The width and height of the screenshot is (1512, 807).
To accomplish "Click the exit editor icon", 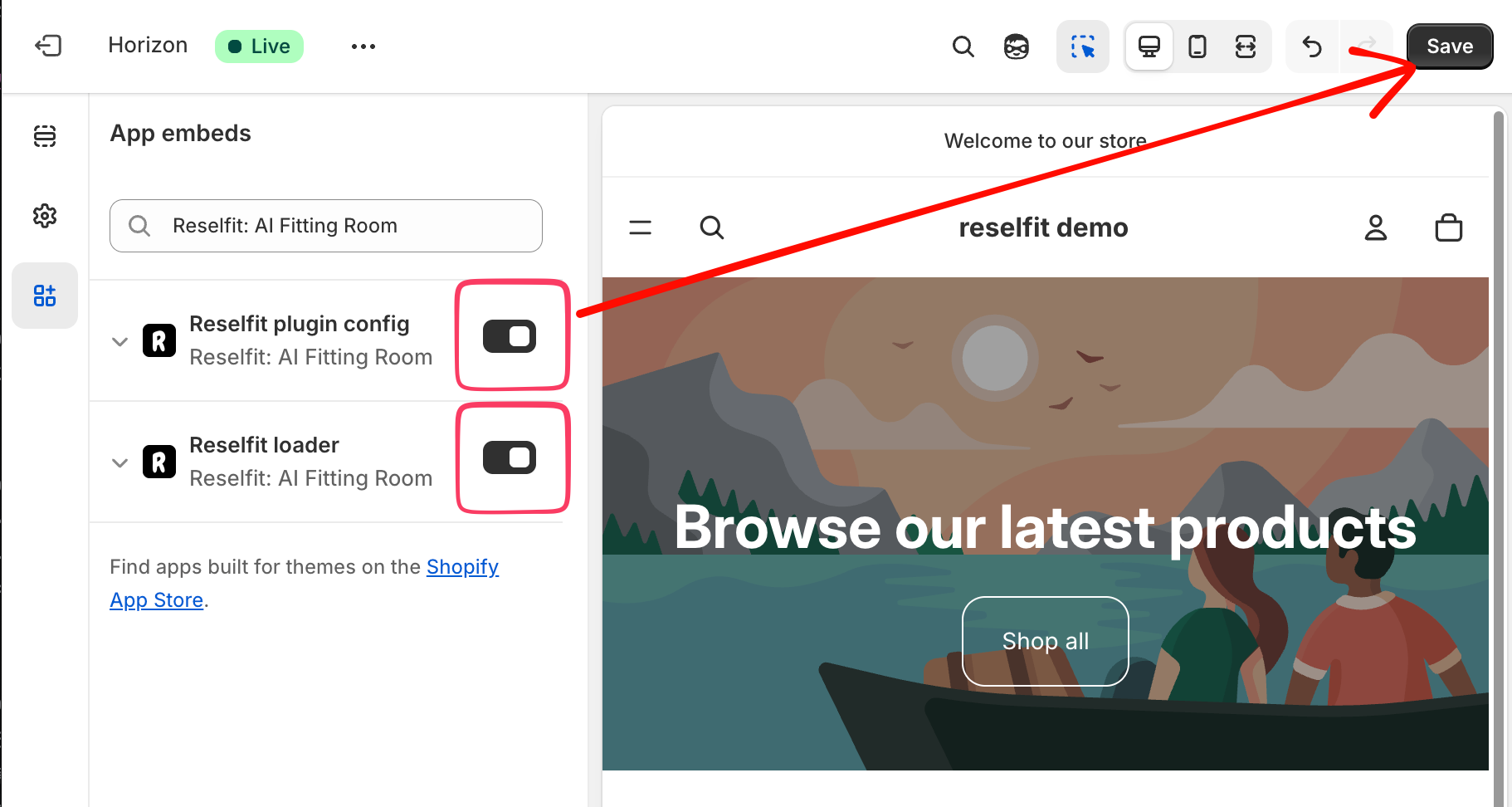I will [x=48, y=46].
